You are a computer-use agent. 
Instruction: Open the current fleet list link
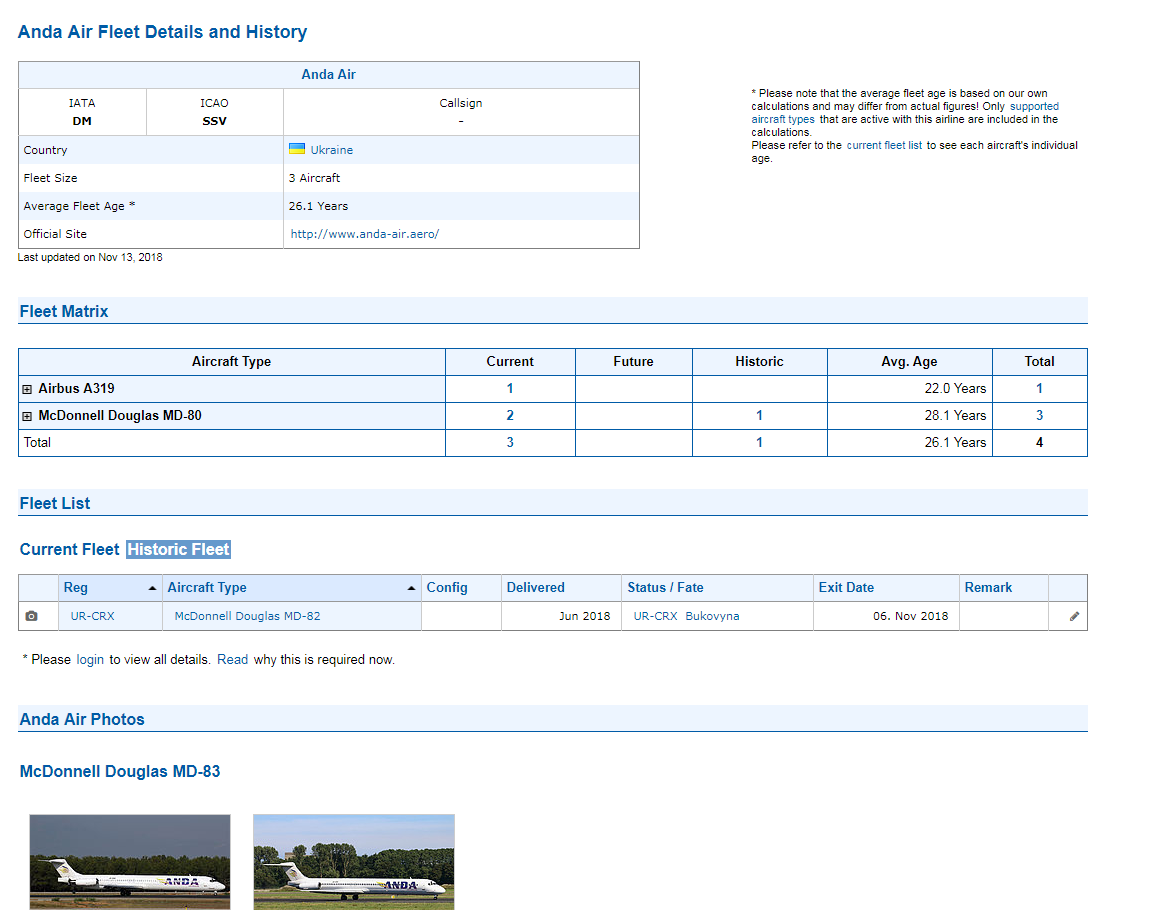coord(884,145)
